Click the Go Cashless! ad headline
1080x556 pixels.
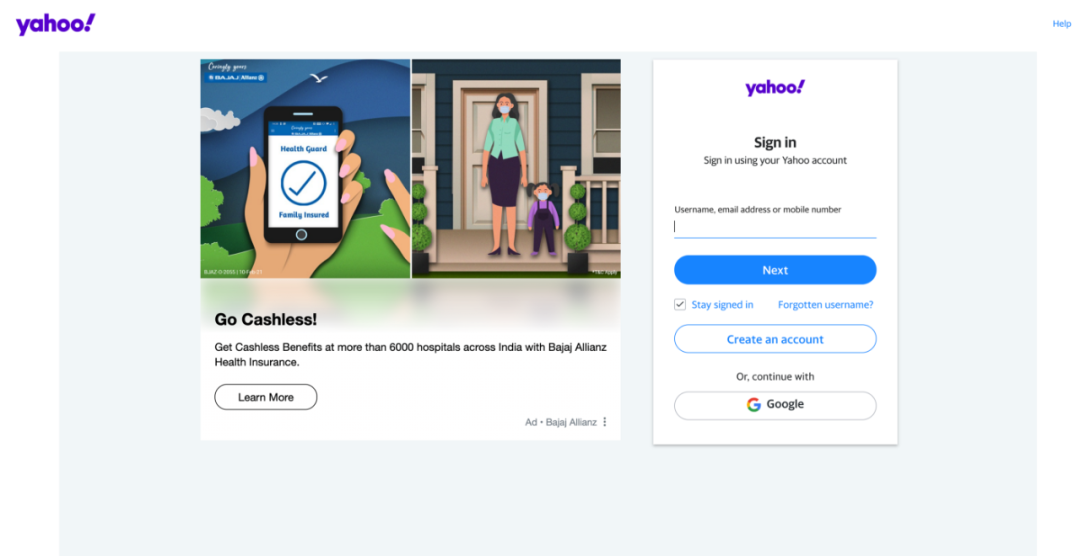click(266, 320)
